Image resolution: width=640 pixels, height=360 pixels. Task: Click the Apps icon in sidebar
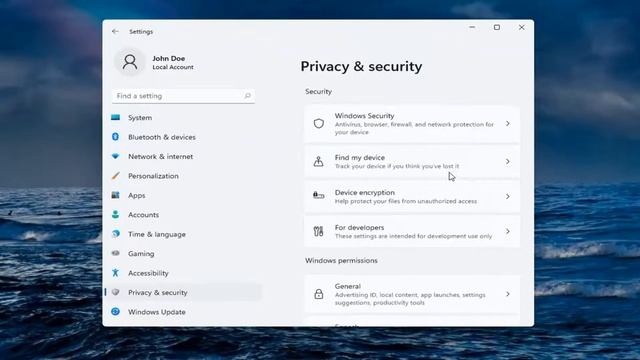point(116,195)
